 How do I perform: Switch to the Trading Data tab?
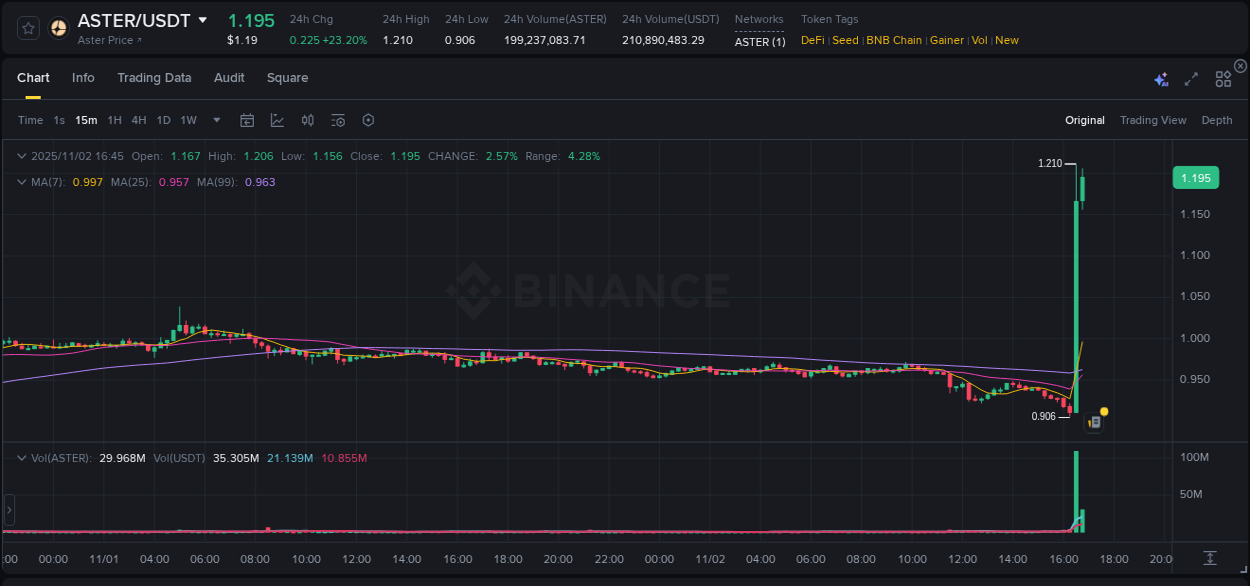coord(154,77)
